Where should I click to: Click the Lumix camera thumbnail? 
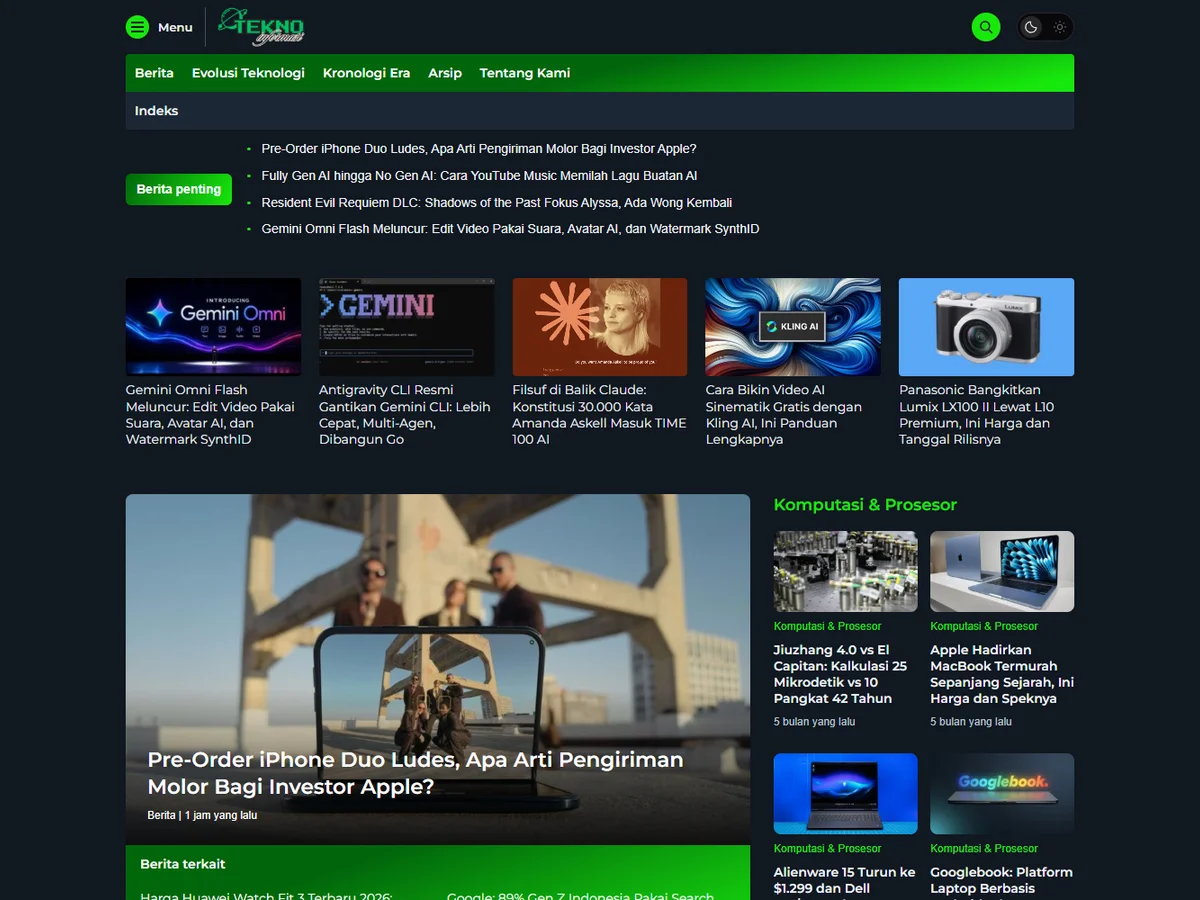click(986, 327)
